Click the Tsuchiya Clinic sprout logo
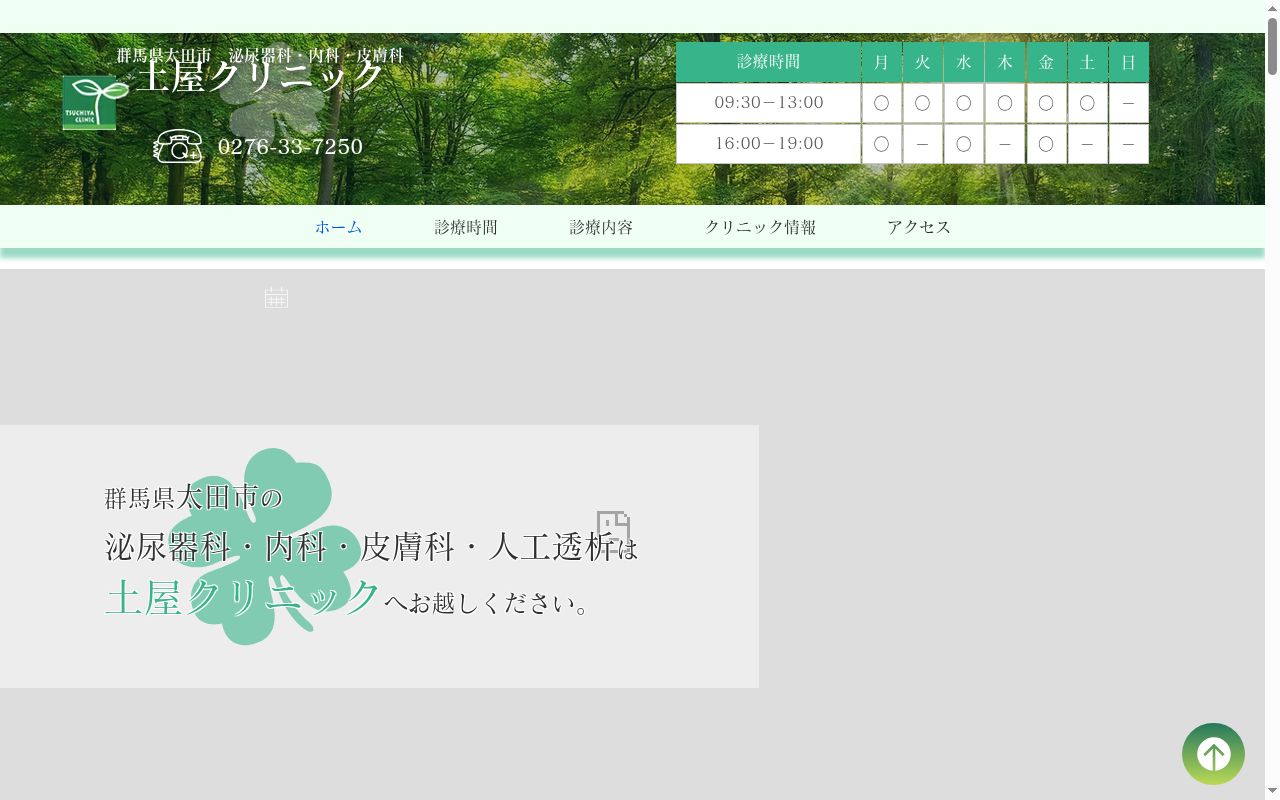 click(x=96, y=102)
